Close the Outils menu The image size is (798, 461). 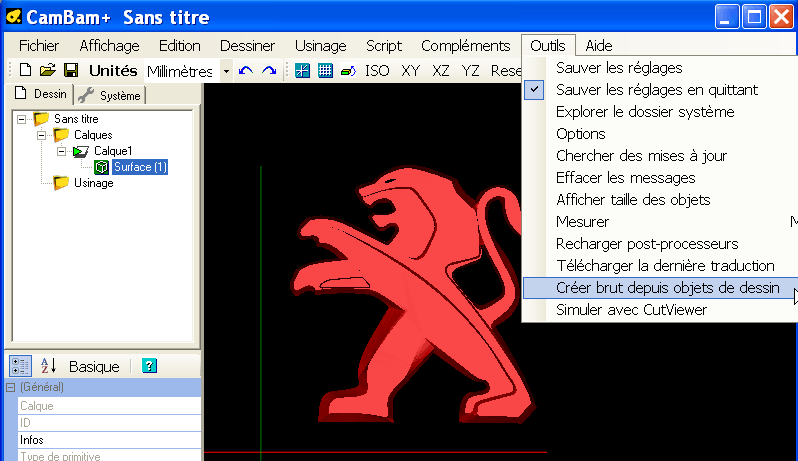point(548,46)
